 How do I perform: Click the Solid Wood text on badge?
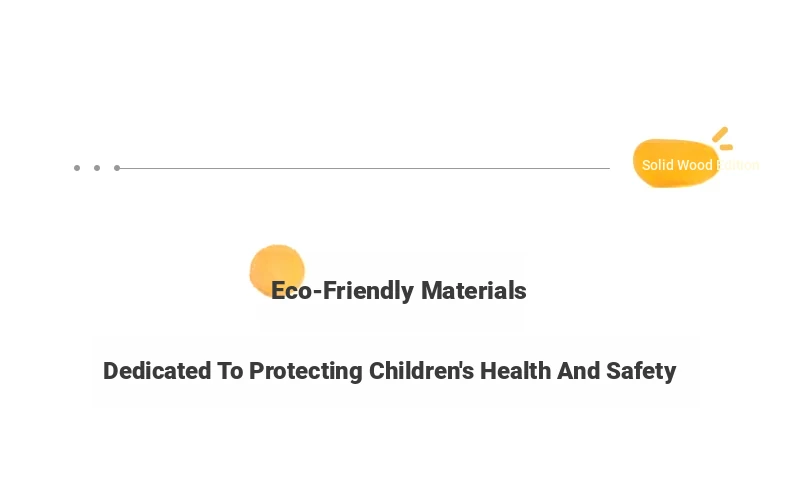coord(677,165)
